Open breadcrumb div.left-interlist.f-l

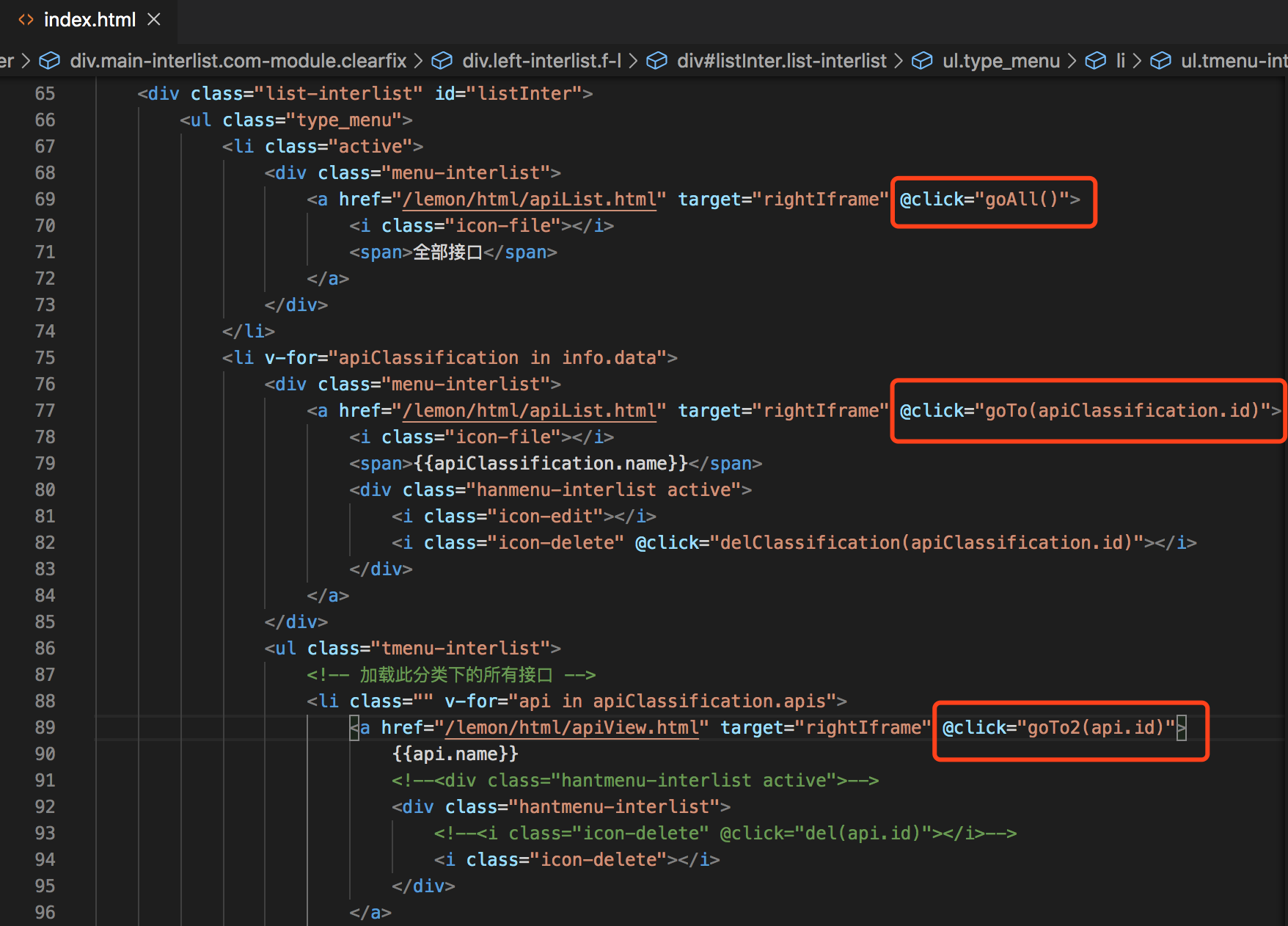click(x=541, y=61)
